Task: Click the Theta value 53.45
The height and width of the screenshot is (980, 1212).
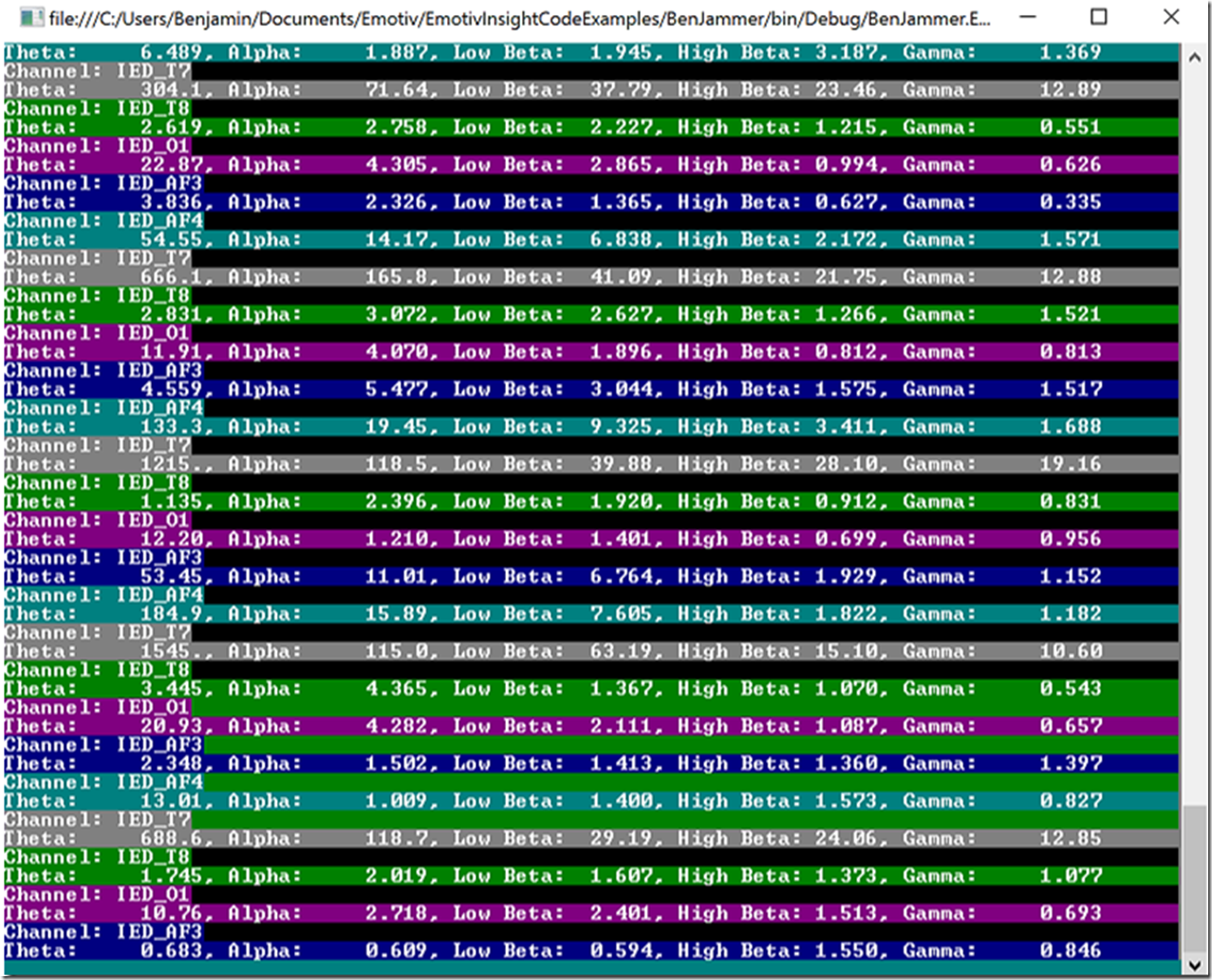Action: (171, 577)
